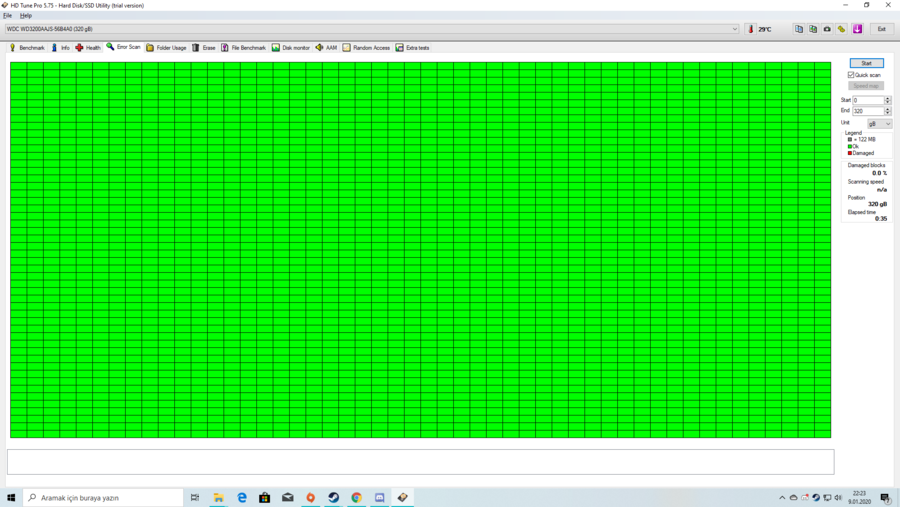Open Discord from the taskbar
This screenshot has width=900, height=507.
[379, 498]
